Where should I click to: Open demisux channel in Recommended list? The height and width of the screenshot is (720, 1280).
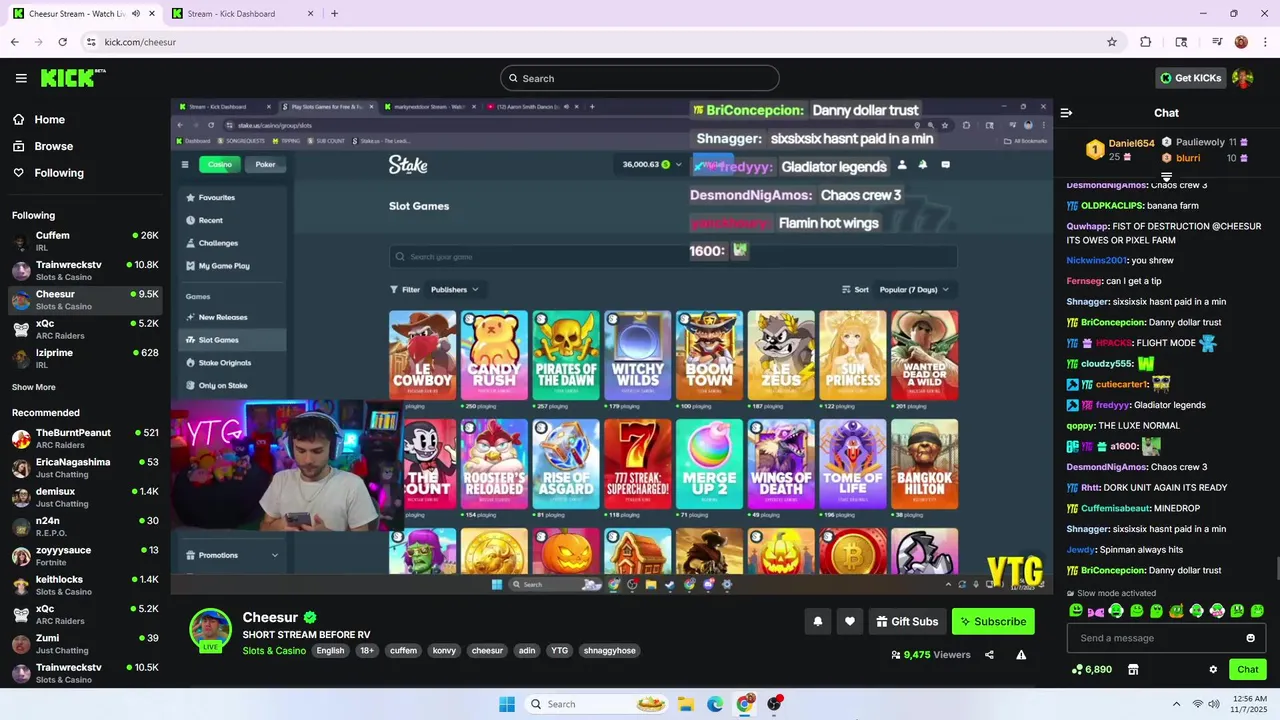[85, 497]
